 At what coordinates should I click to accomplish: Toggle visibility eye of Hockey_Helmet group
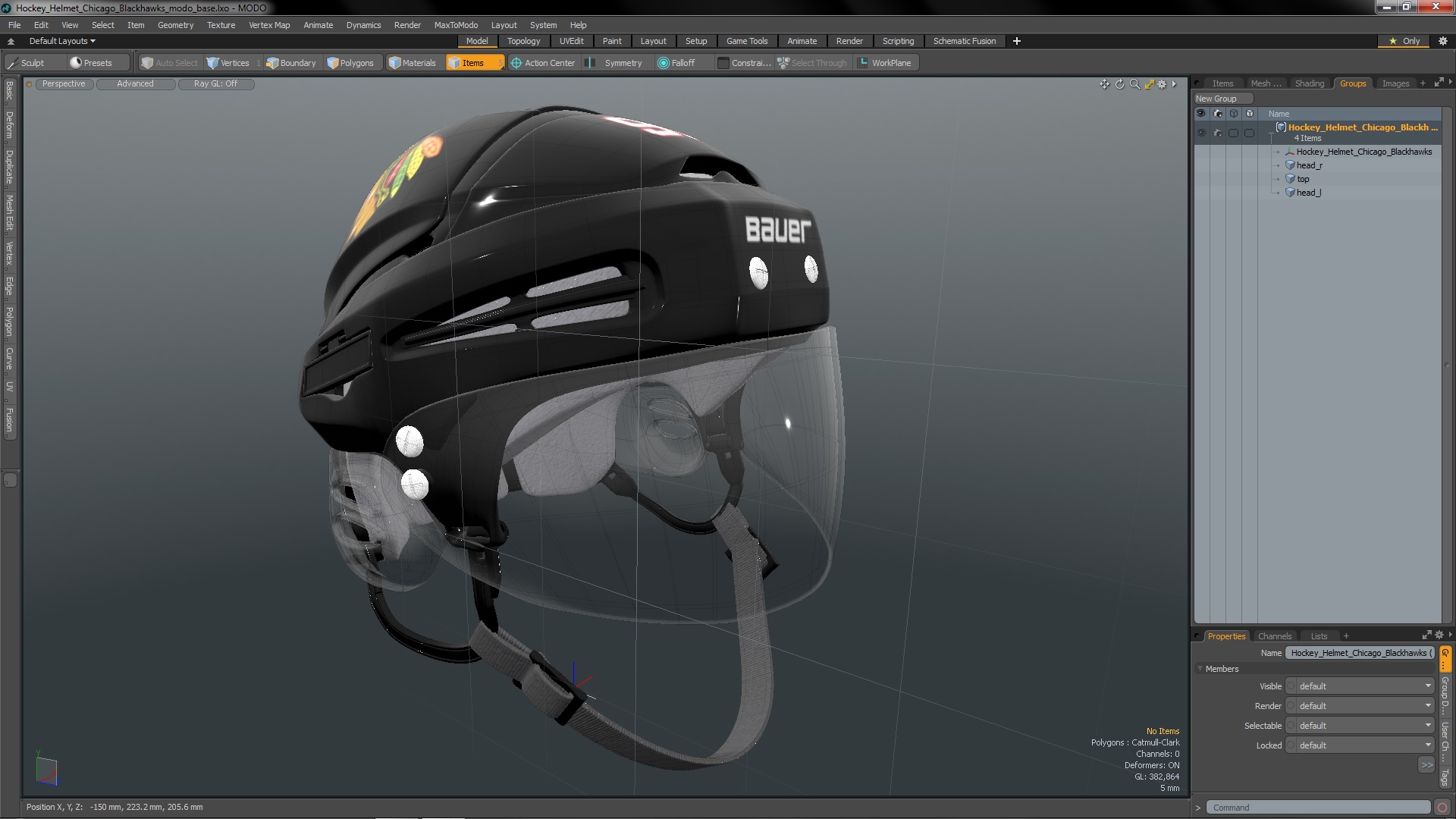(x=1201, y=133)
